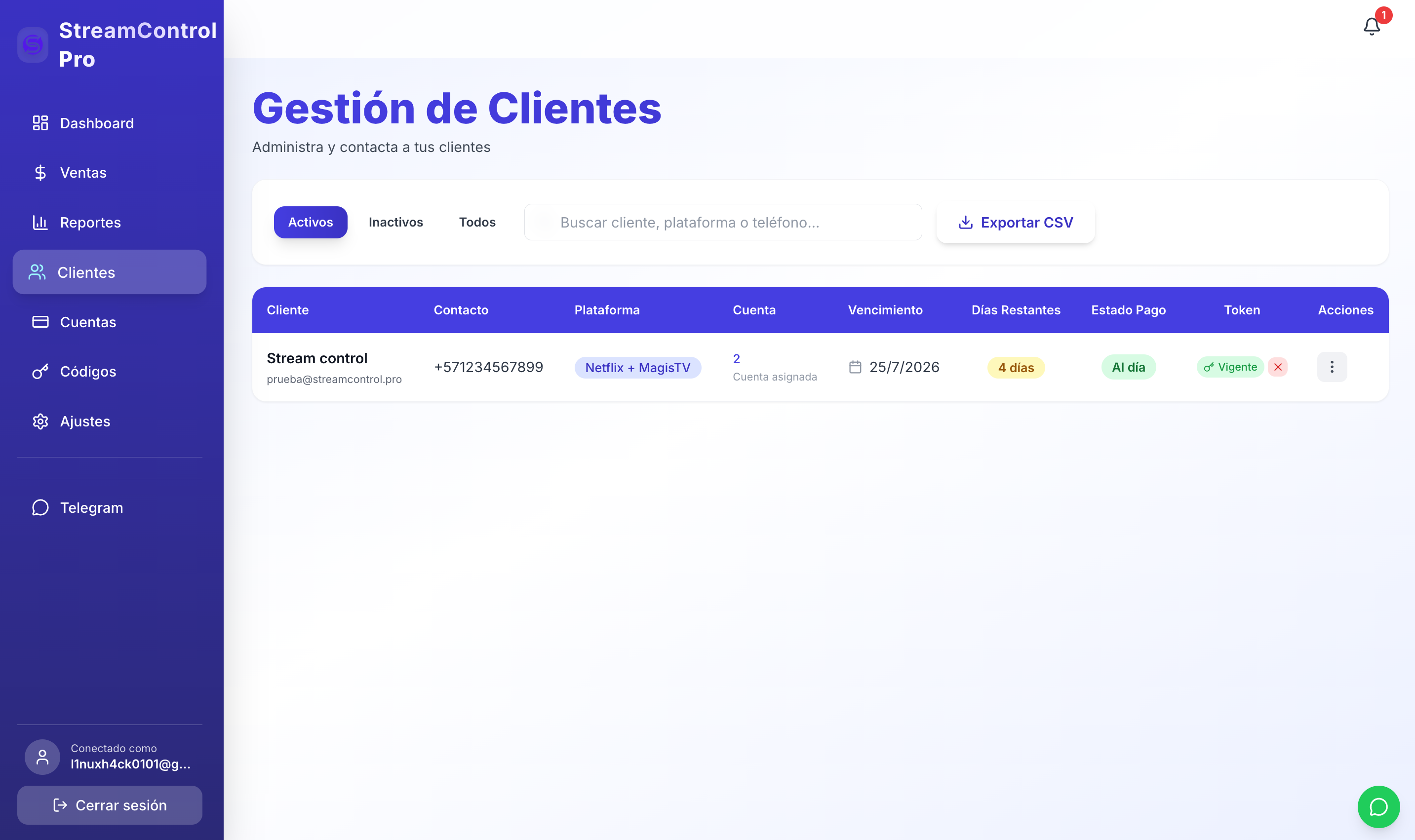
Task: Click the Estado Pago column header
Action: pyautogui.click(x=1128, y=310)
